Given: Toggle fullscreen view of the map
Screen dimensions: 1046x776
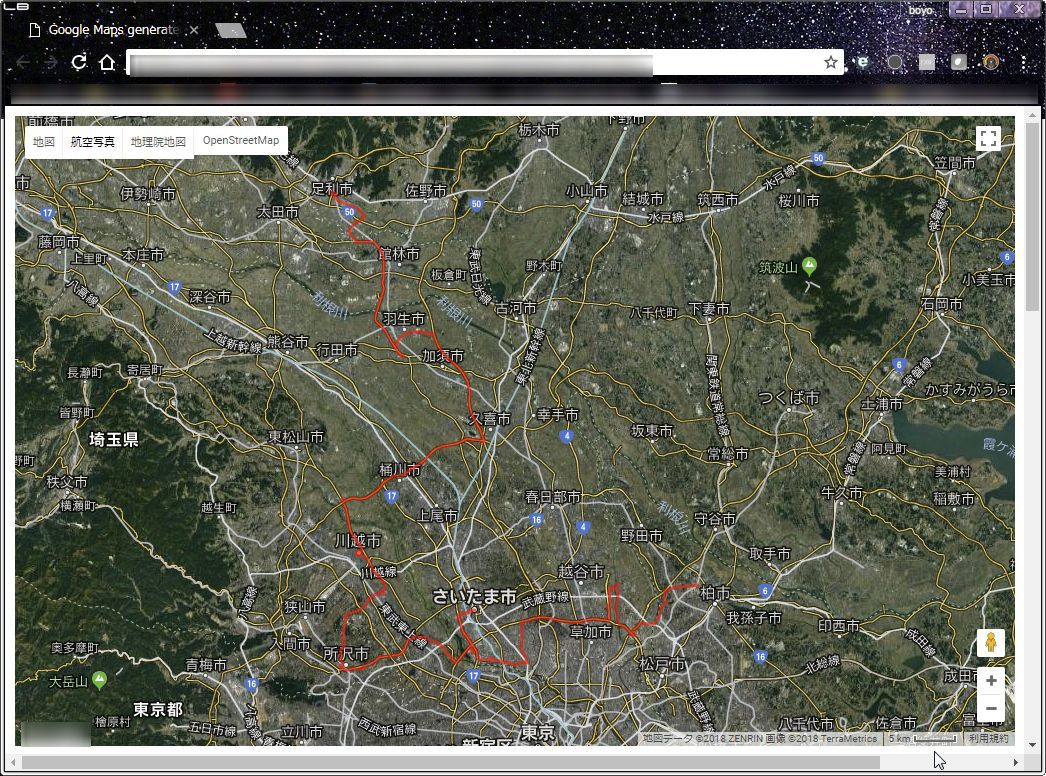Looking at the screenshot, I should (x=989, y=139).
